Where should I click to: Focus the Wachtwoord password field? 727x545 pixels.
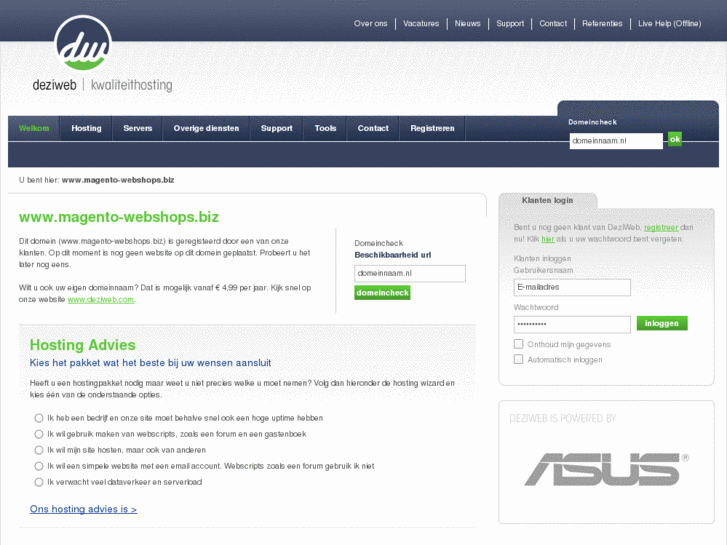click(x=572, y=324)
